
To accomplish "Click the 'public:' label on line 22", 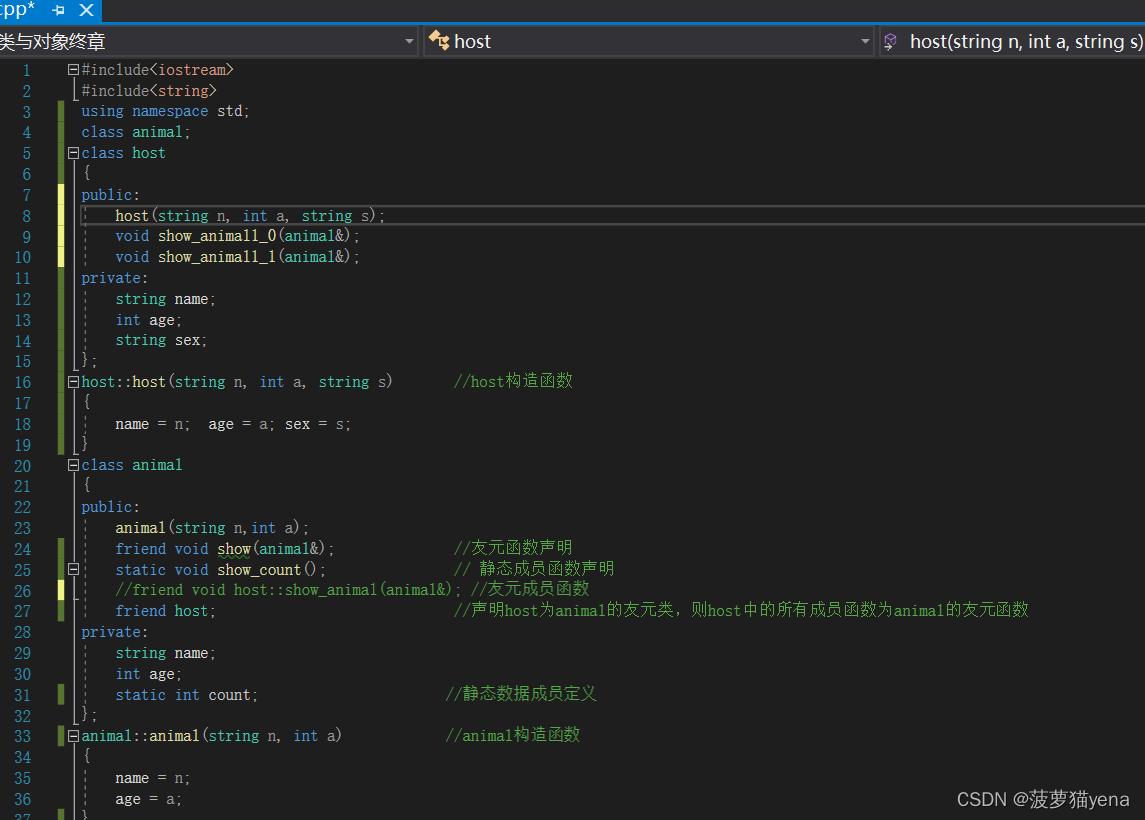I will 110,507.
